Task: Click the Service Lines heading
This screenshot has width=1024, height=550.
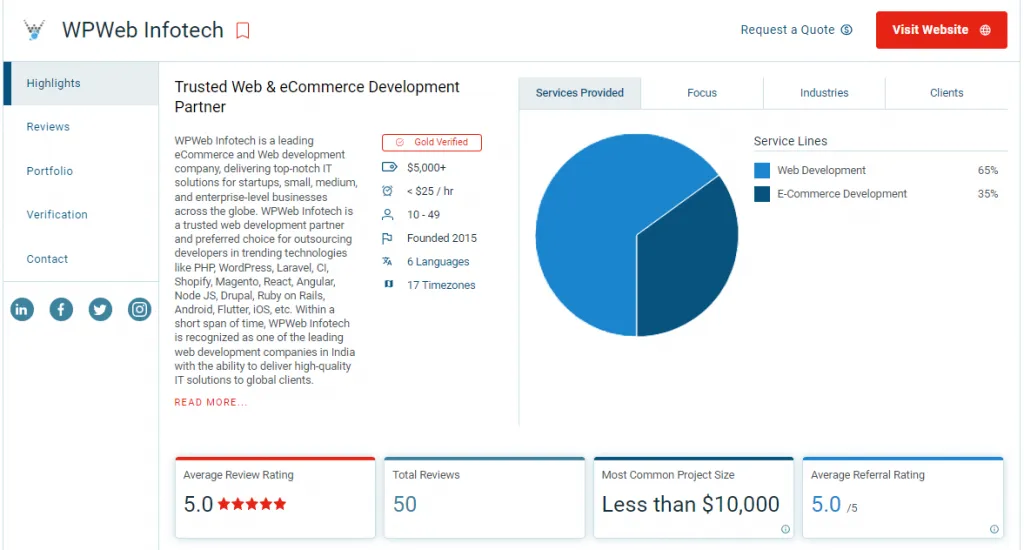Action: (790, 141)
